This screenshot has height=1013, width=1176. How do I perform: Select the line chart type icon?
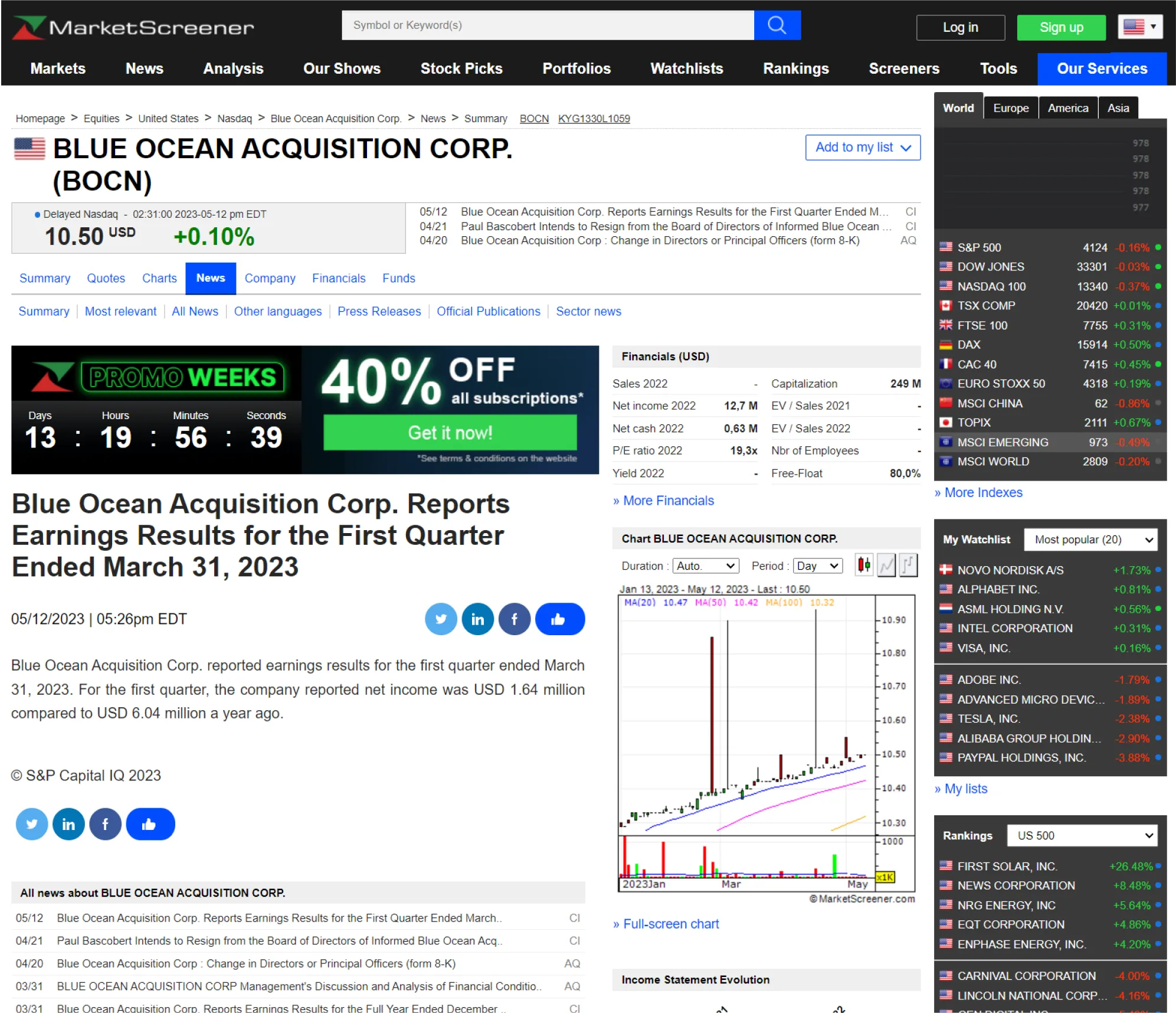(x=886, y=565)
